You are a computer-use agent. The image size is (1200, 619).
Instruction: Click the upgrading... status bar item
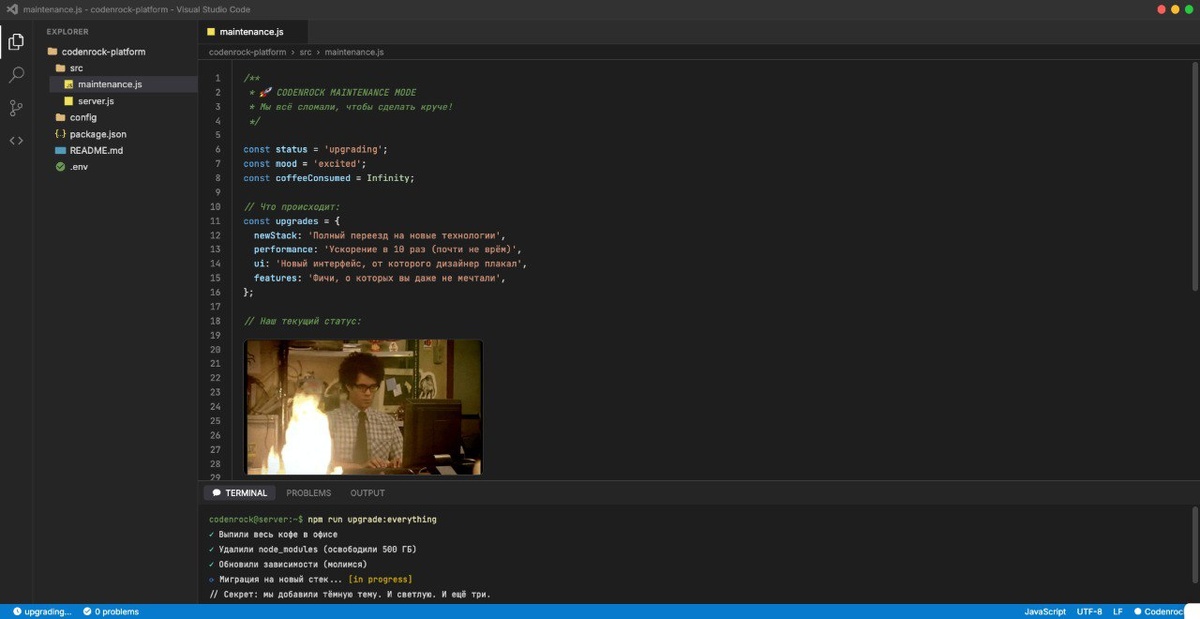(x=42, y=611)
